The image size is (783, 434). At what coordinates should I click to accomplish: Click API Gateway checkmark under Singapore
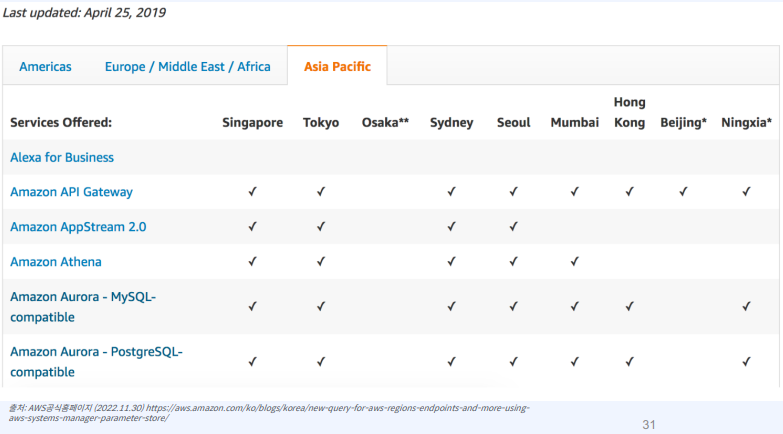pos(253,191)
